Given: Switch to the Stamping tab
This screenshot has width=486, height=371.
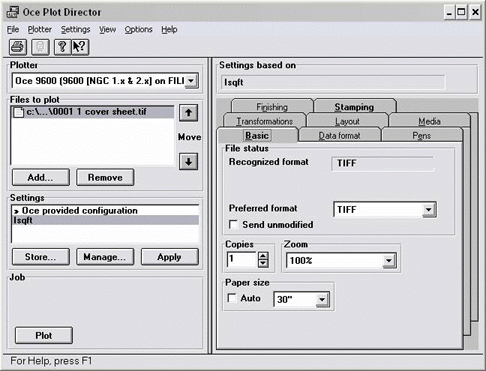Looking at the screenshot, I should 354,107.
